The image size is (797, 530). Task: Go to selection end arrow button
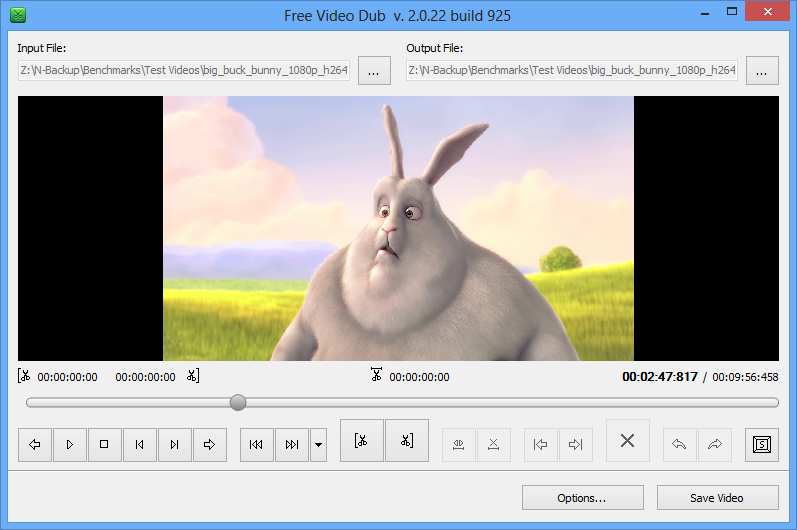(575, 445)
